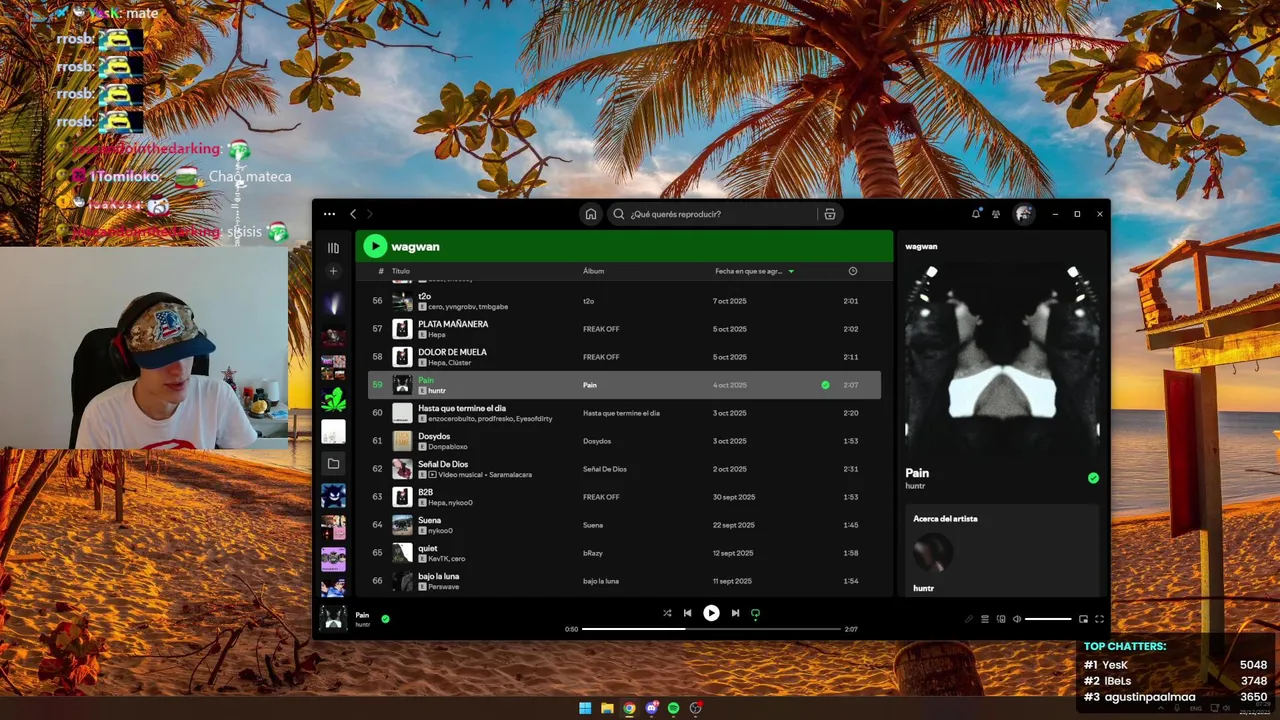Image resolution: width=1280 pixels, height=720 pixels.
Task: Play the wagwan playlist with green button
Action: [x=375, y=246]
